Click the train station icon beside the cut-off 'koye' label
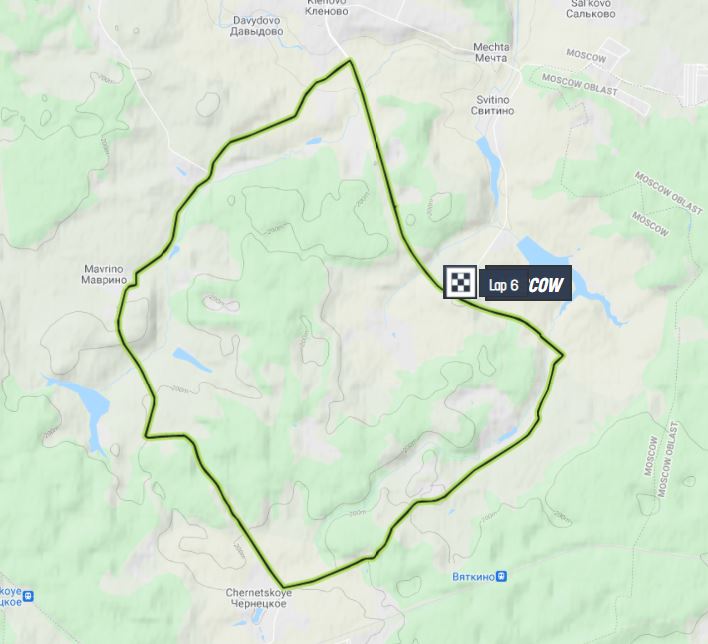This screenshot has width=708, height=644. point(28,597)
